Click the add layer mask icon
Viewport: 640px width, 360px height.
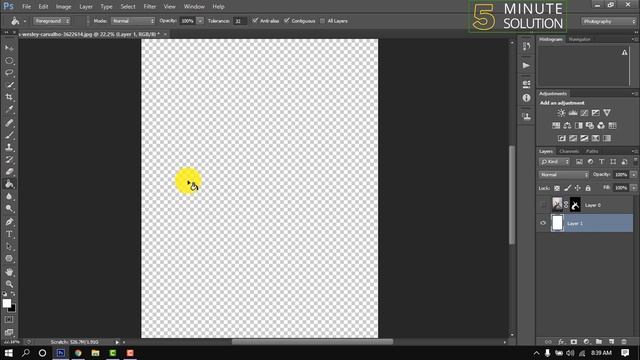click(574, 342)
